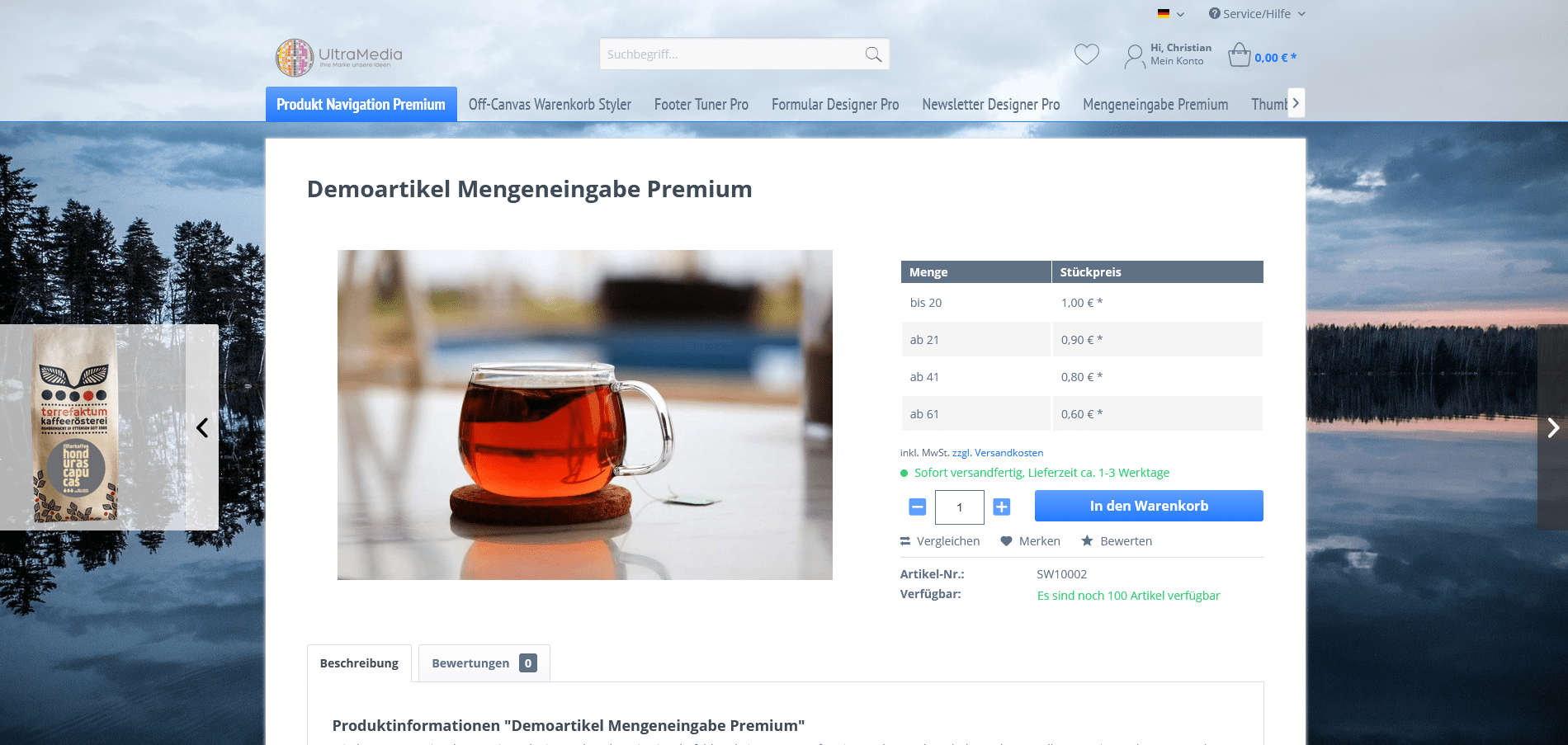Click Vergleichen compare link
The image size is (1568, 745).
click(x=940, y=541)
